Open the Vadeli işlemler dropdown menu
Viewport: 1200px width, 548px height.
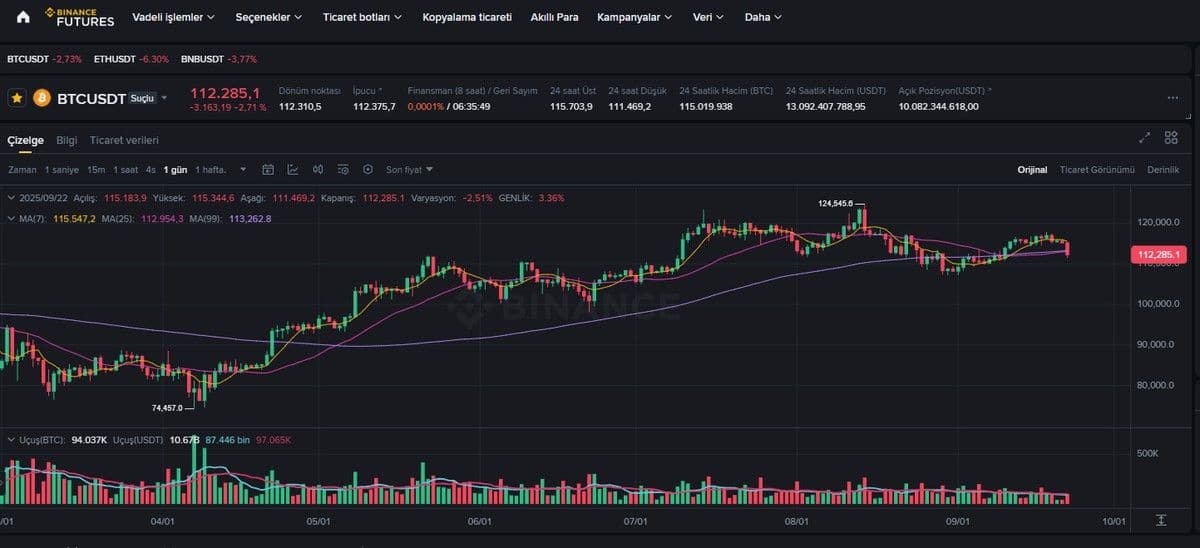tap(173, 17)
